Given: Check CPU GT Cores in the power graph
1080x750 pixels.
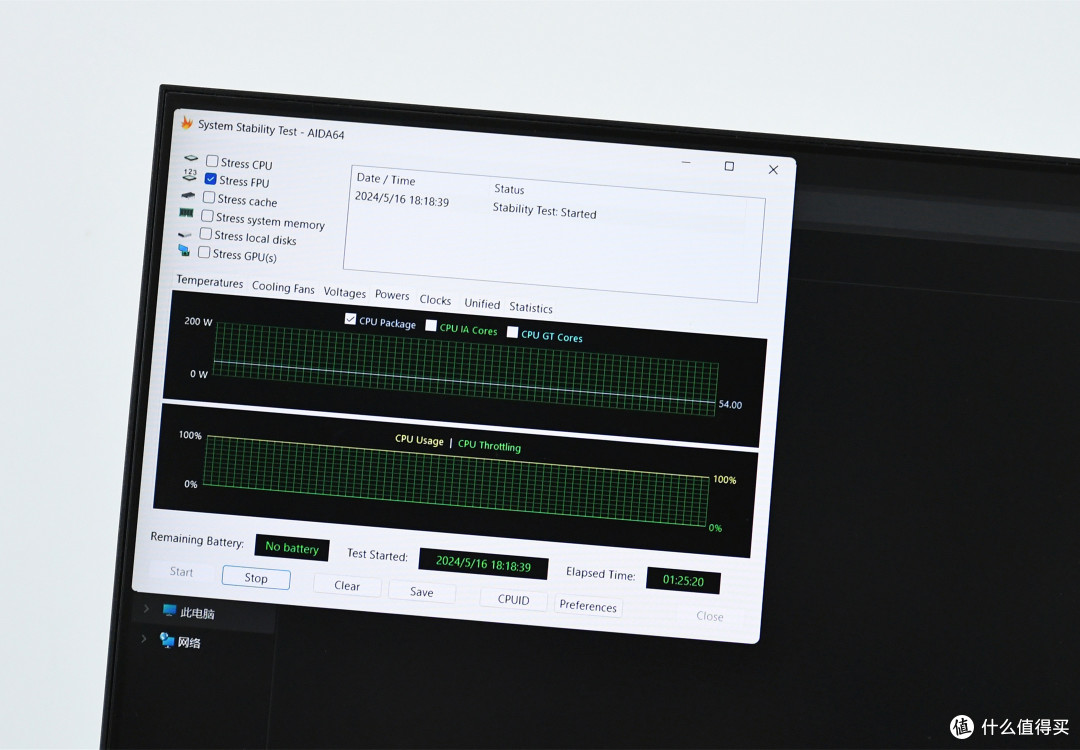Looking at the screenshot, I should [x=512, y=332].
